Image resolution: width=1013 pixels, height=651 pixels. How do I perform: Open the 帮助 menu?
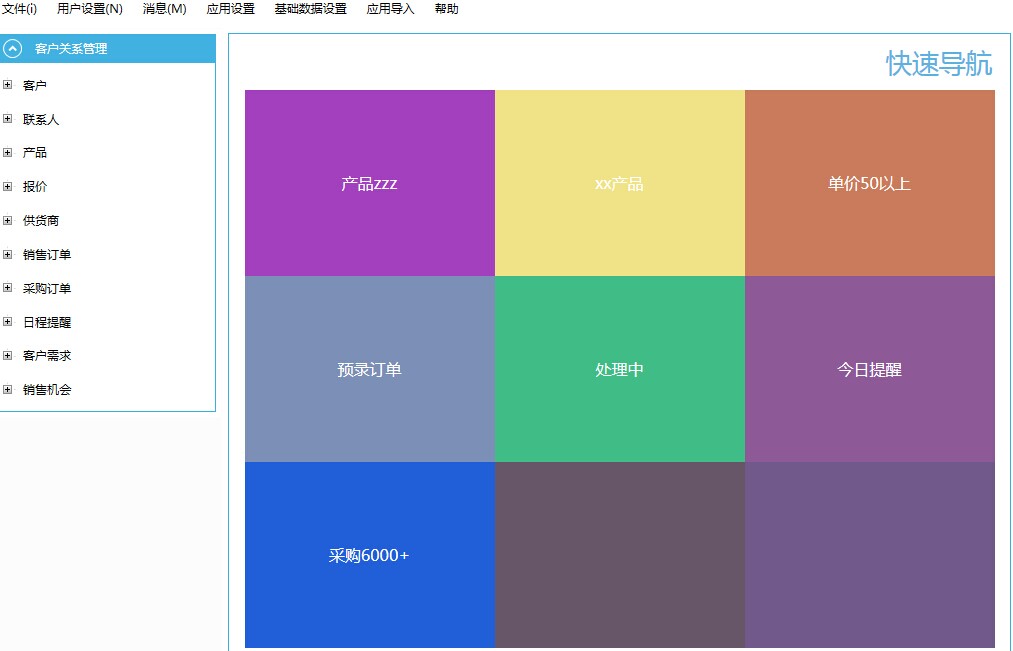[446, 9]
